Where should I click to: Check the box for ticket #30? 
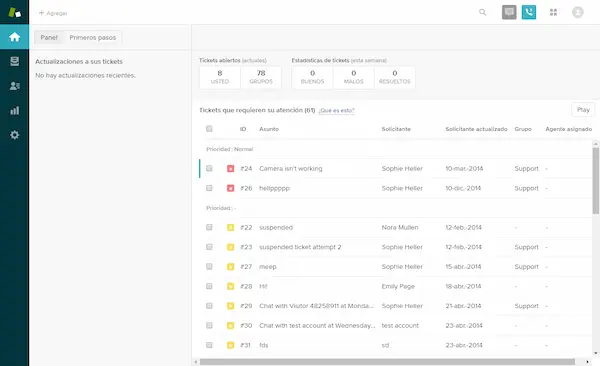coord(209,325)
